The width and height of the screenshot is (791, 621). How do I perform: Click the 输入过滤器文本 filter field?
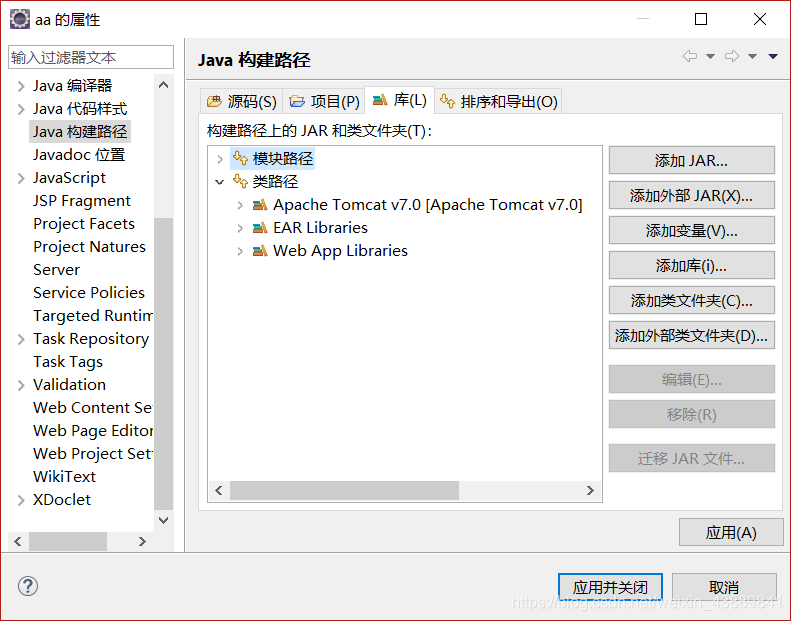coord(91,57)
